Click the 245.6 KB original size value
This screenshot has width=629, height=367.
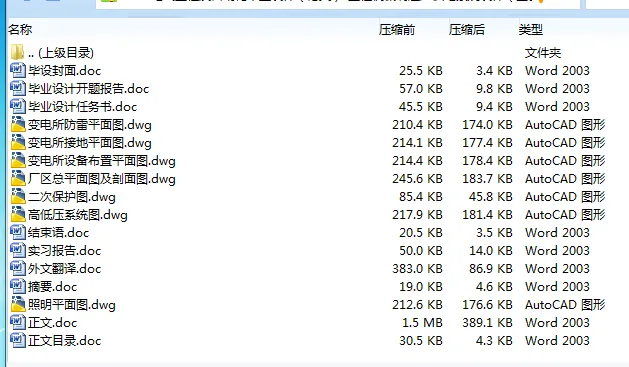417,178
